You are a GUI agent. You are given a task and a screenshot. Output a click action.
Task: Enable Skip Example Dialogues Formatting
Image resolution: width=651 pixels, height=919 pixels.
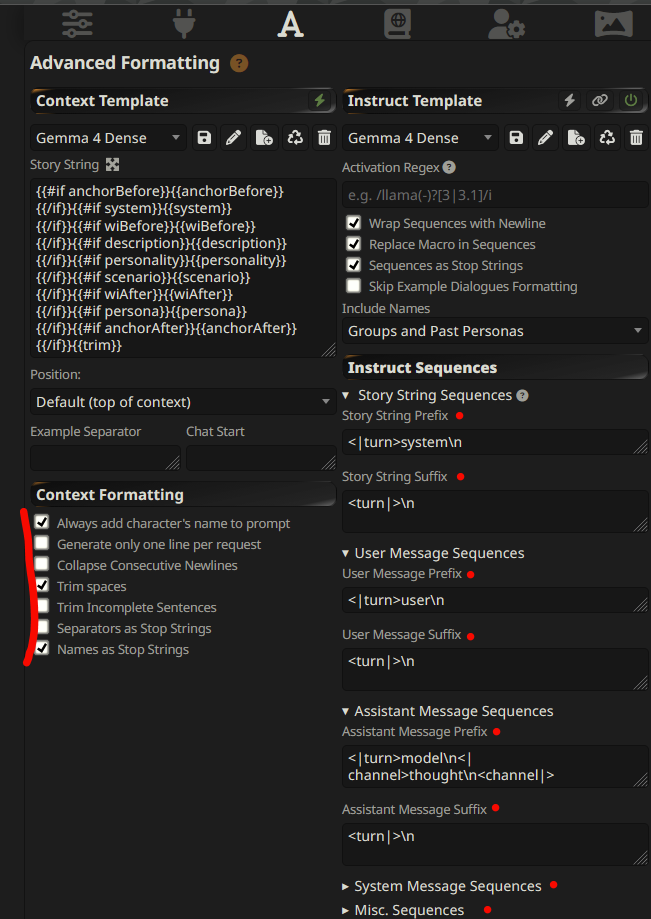(x=353, y=286)
